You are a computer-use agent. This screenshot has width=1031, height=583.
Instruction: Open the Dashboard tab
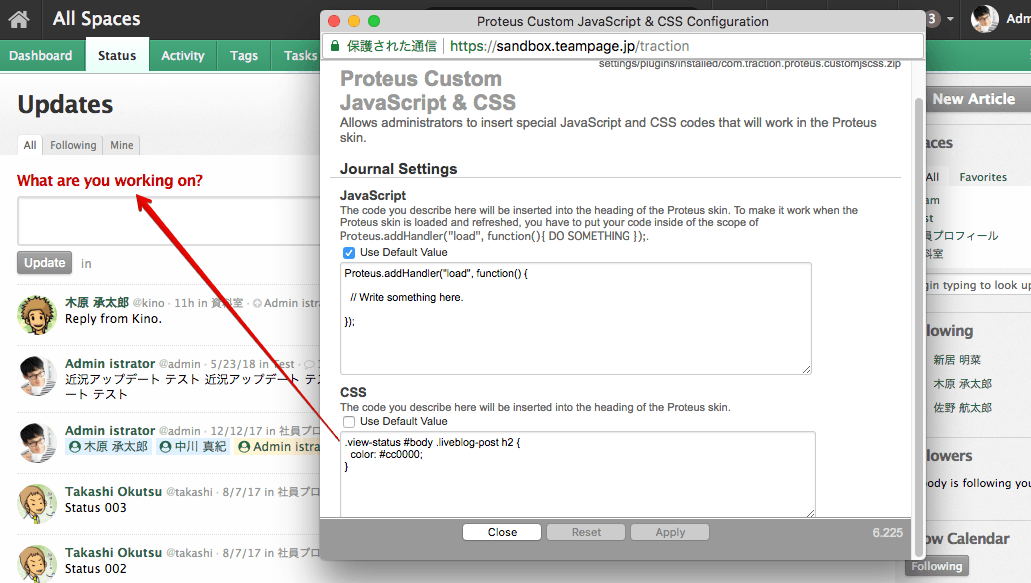pyautogui.click(x=41, y=56)
